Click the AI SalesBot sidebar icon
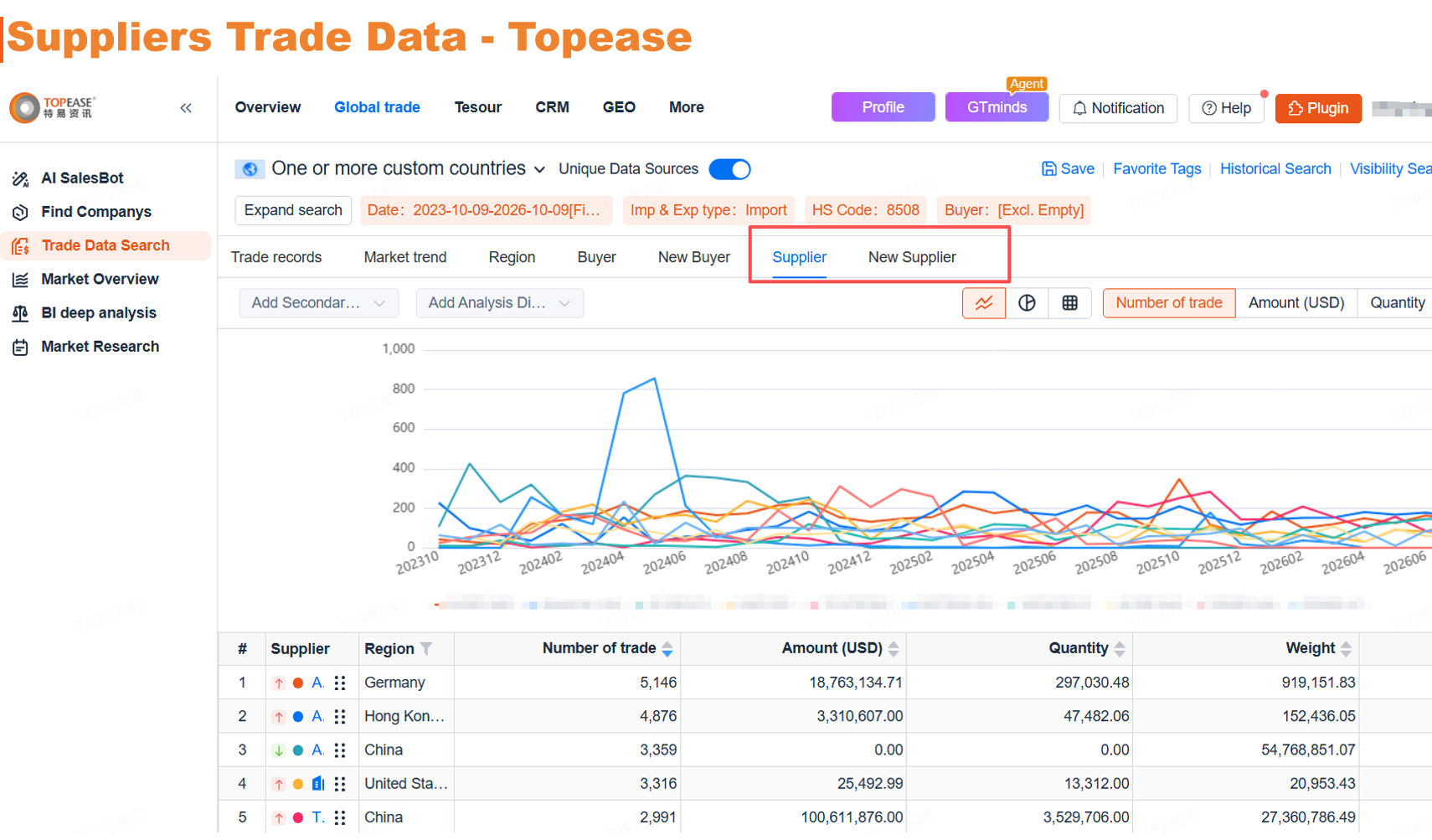The height and width of the screenshot is (840, 1432). click(21, 178)
